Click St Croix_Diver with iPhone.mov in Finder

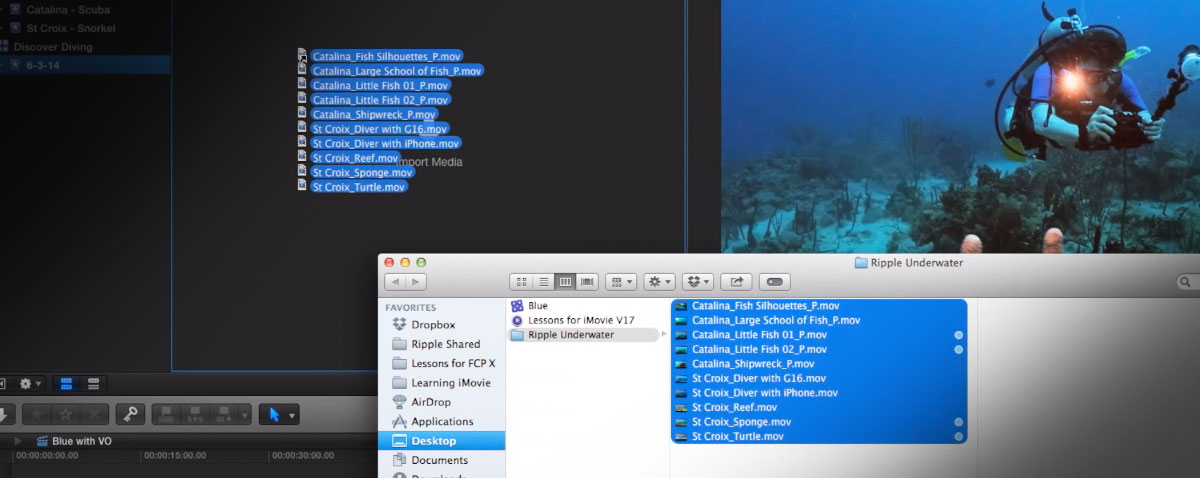764,393
